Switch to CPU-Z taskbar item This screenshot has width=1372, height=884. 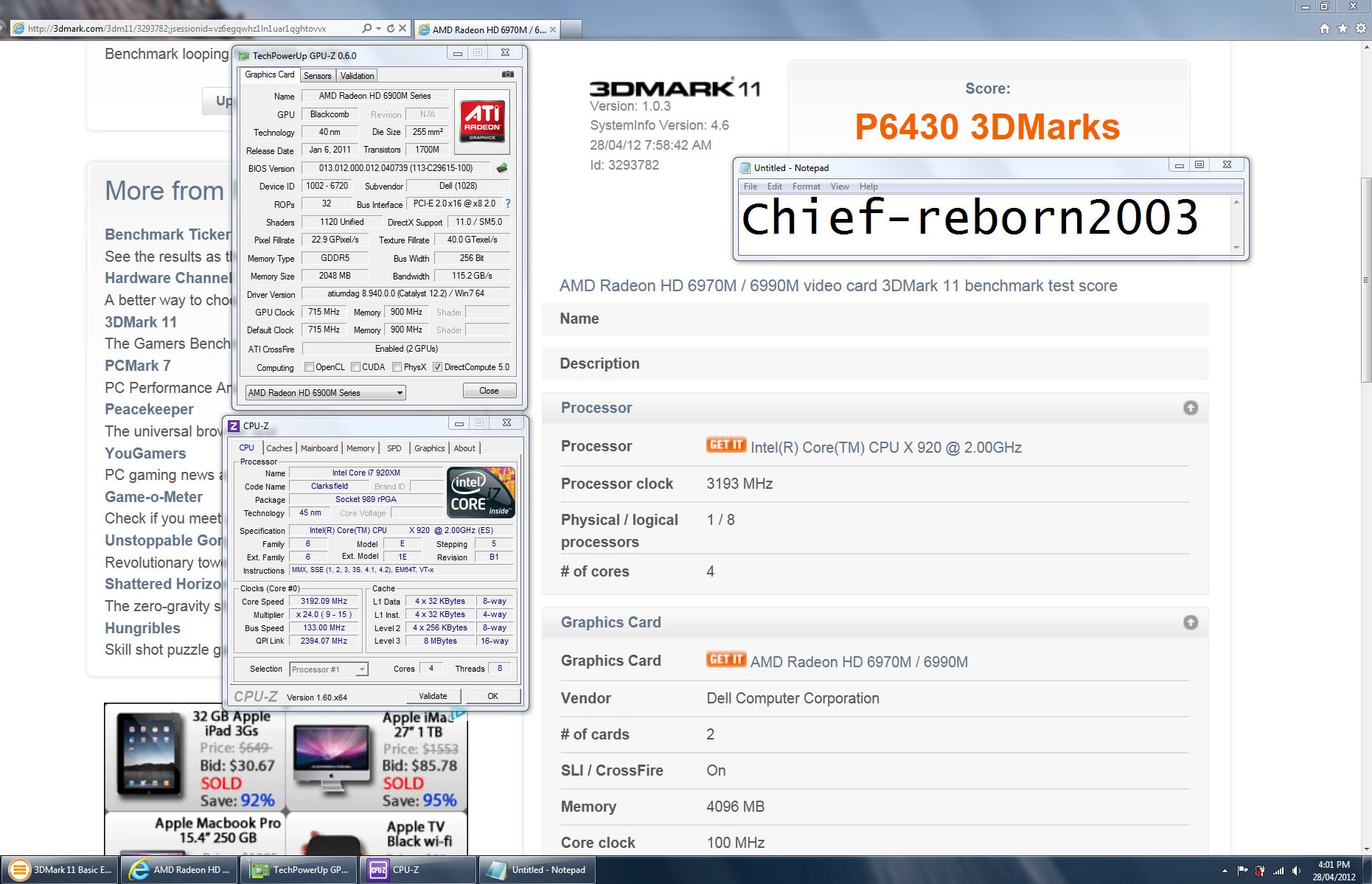pos(419,869)
